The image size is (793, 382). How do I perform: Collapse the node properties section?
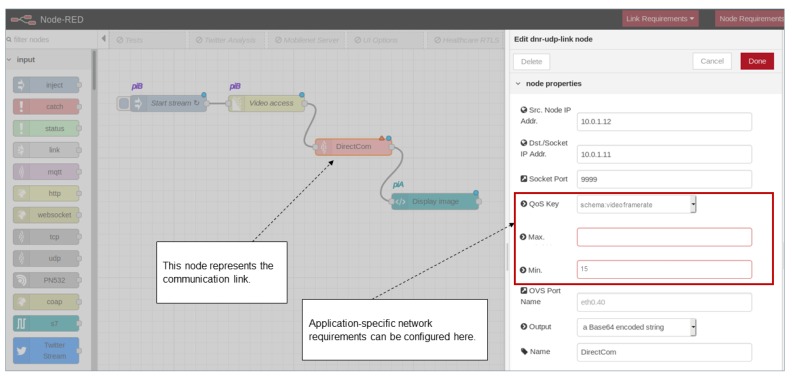click(x=518, y=84)
